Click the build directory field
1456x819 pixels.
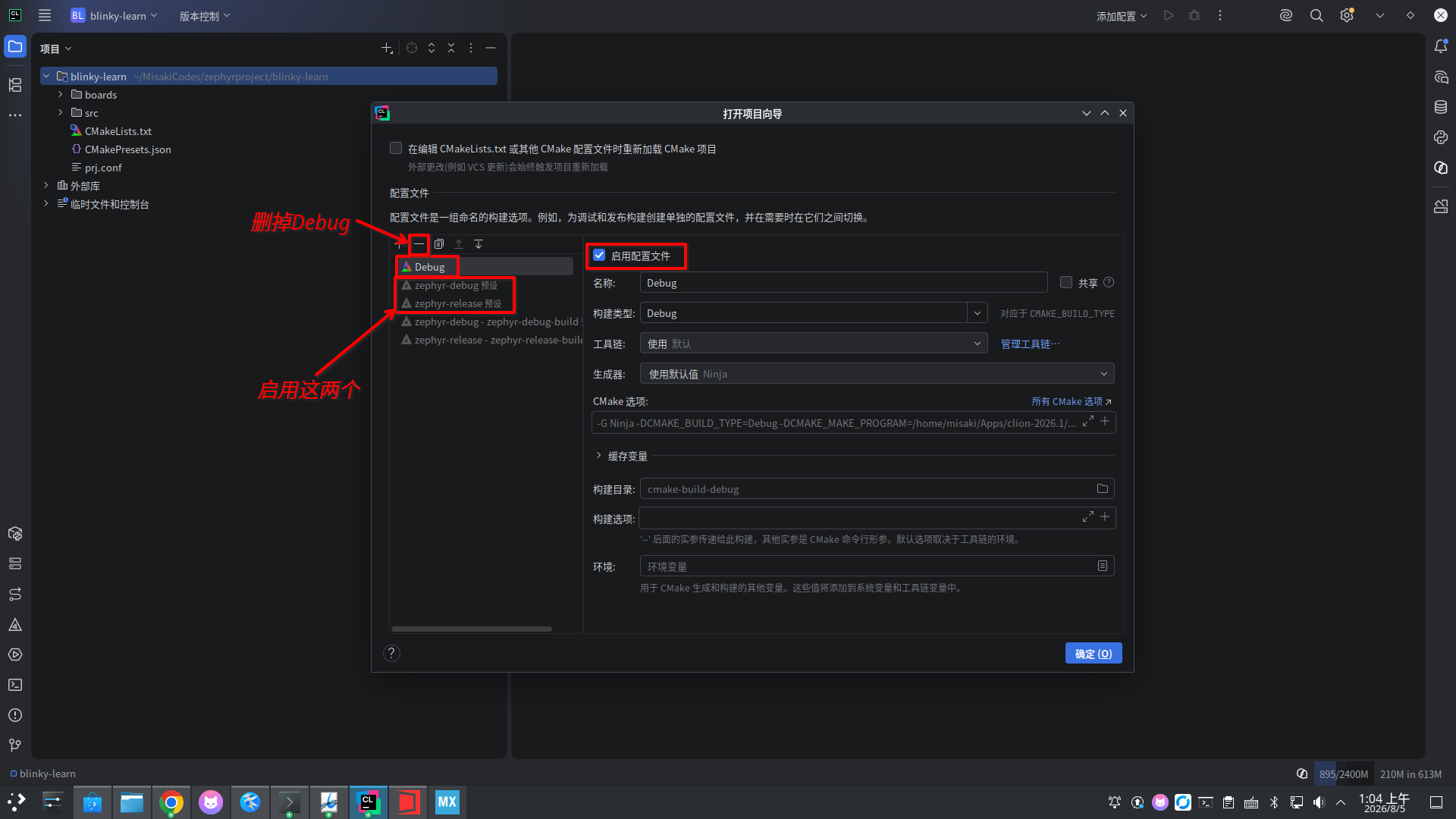tap(877, 489)
